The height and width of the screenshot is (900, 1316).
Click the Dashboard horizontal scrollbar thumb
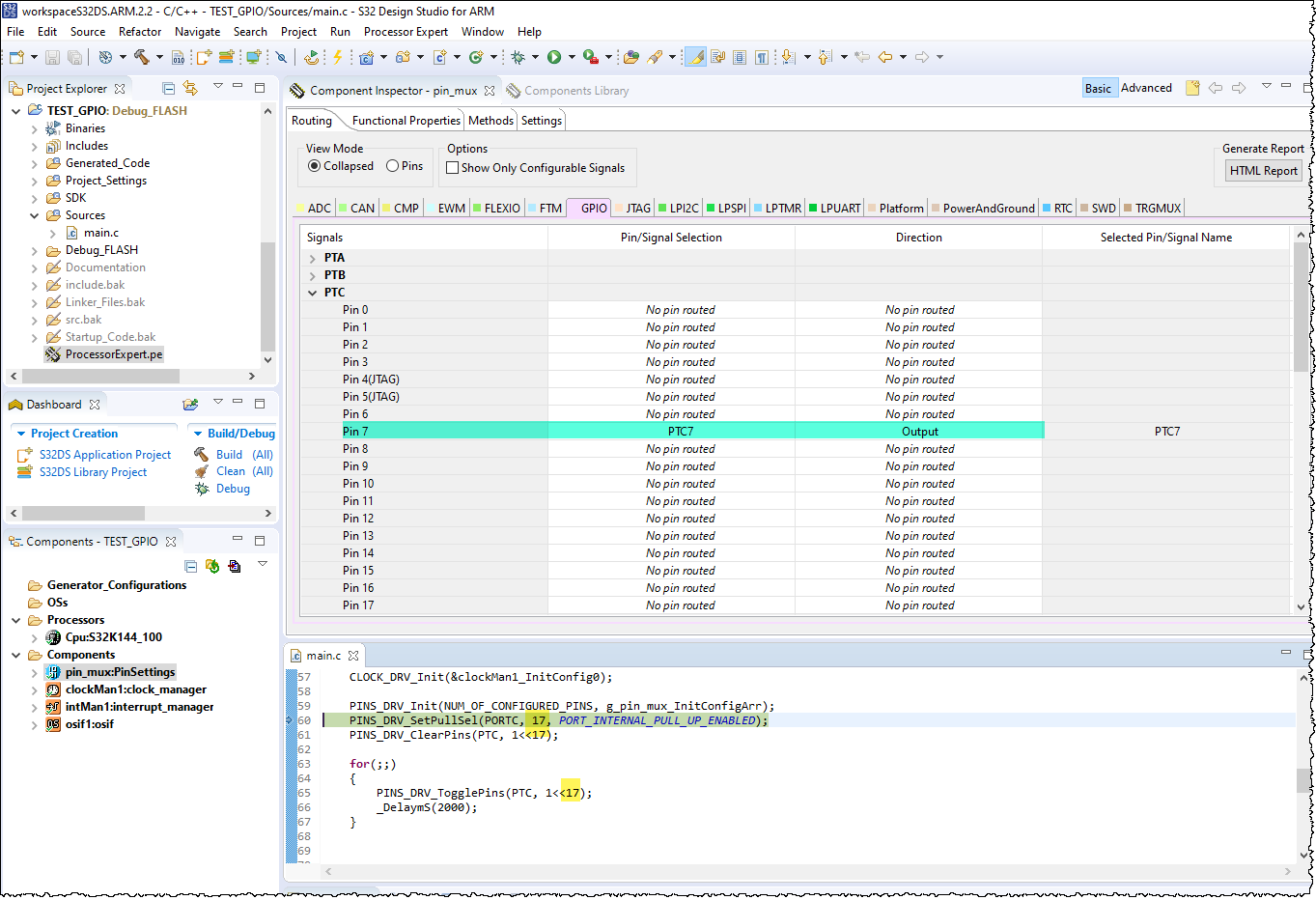coord(84,513)
